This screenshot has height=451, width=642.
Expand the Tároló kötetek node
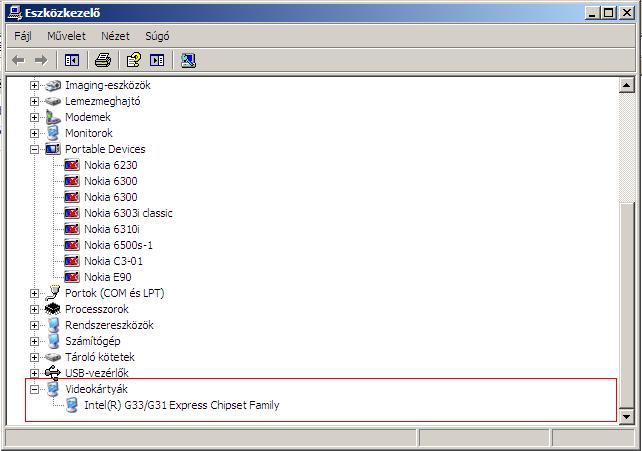[34, 357]
